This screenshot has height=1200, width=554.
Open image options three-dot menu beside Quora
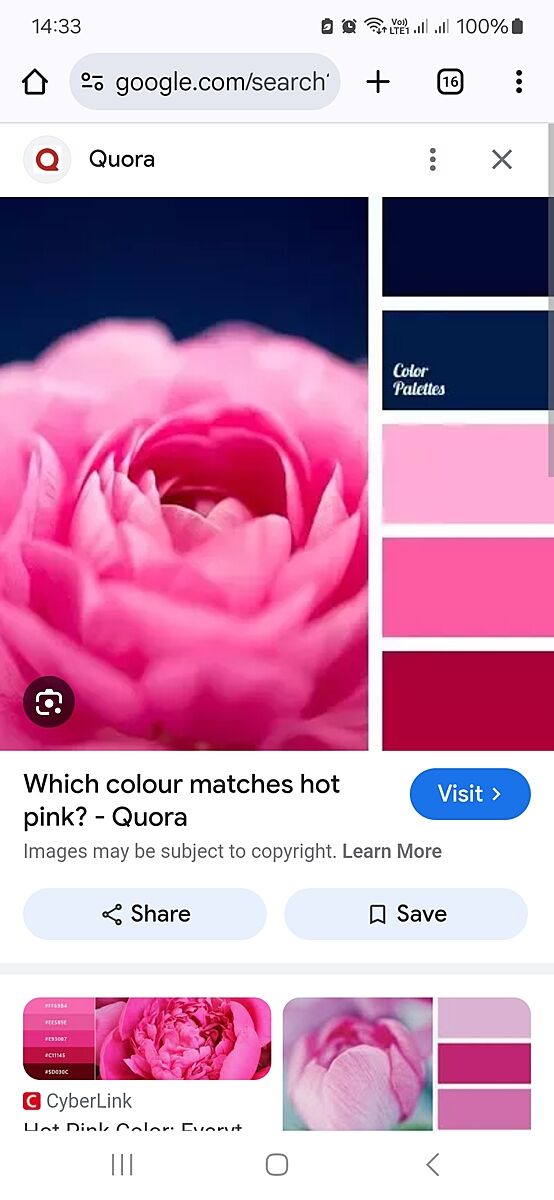click(432, 159)
